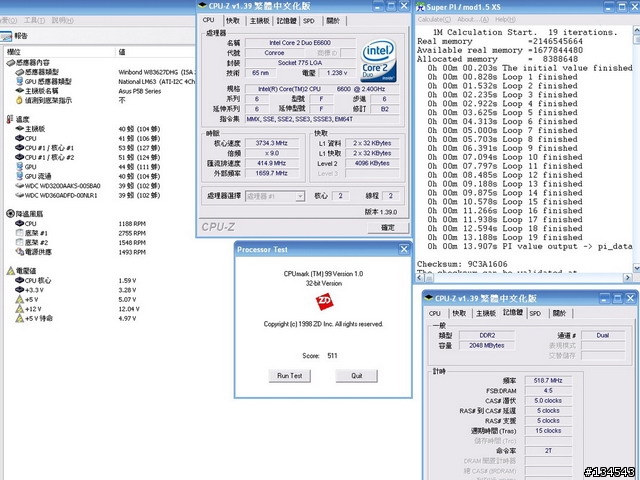Click the Level 2 4096 KBytes field
This screenshot has width=640, height=480.
coord(372,163)
